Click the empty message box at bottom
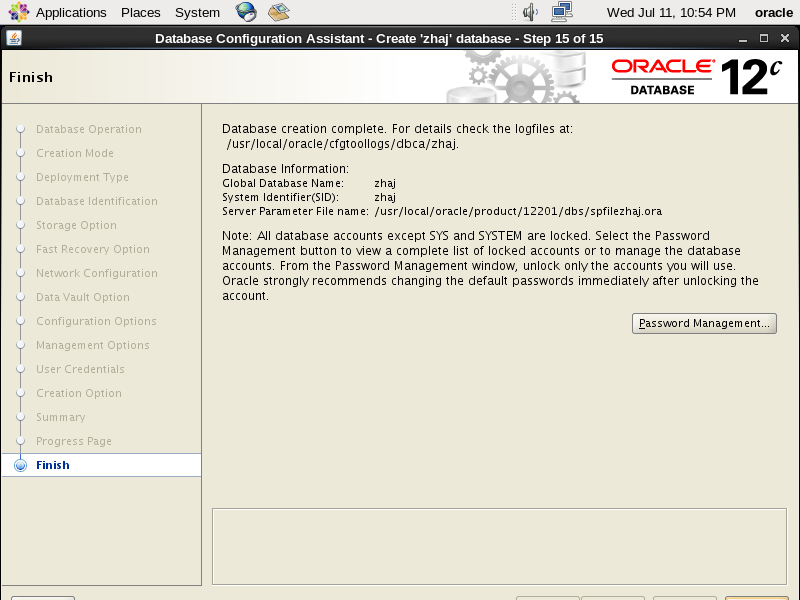The image size is (800, 600). (x=499, y=546)
